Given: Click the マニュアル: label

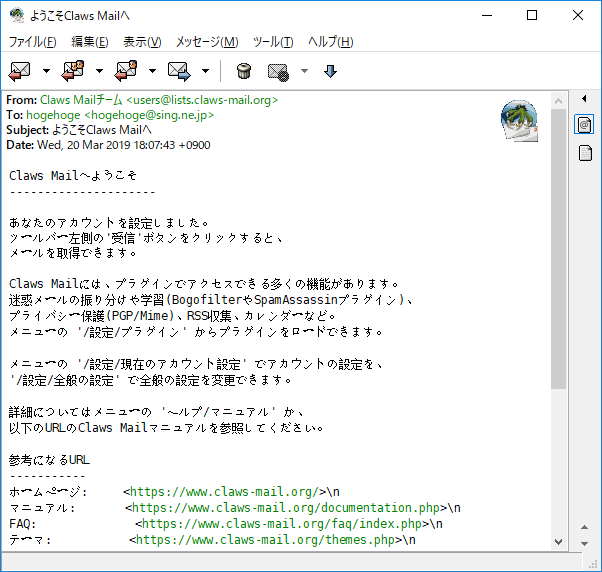Looking at the screenshot, I should pyautogui.click(x=42, y=508).
